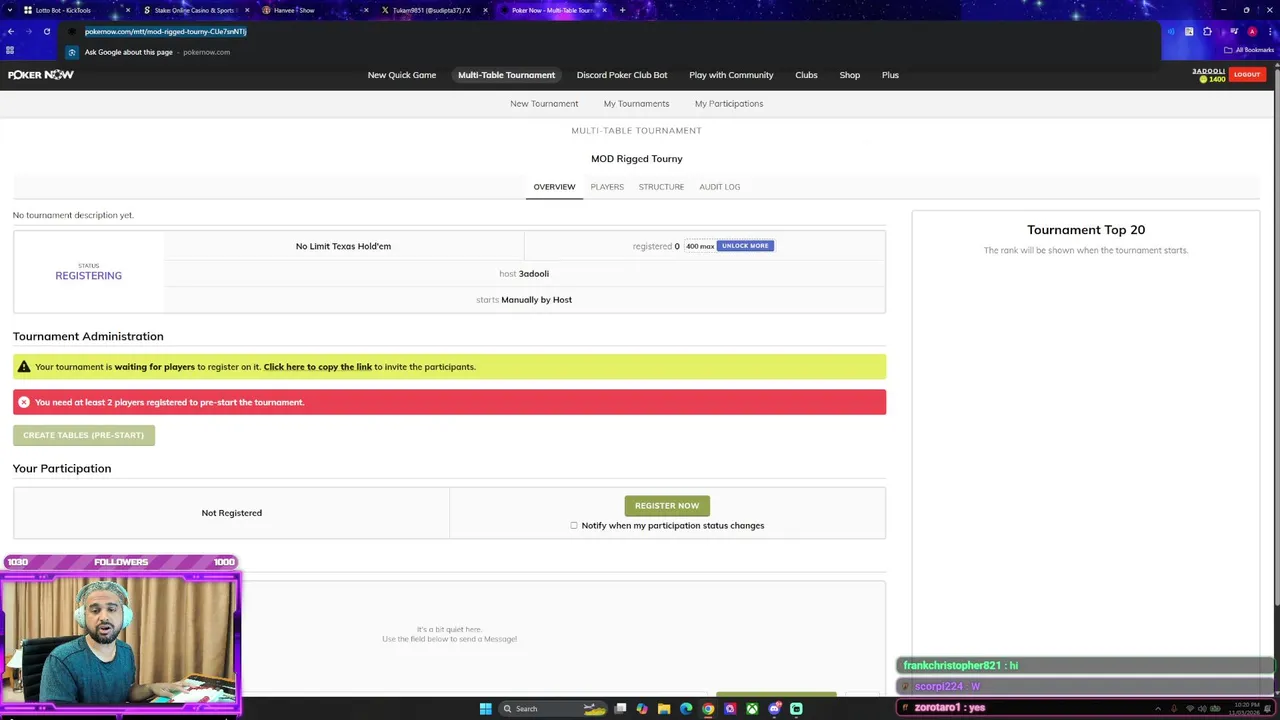Click the REGISTER NOW button
The width and height of the screenshot is (1280, 720).
click(x=667, y=506)
